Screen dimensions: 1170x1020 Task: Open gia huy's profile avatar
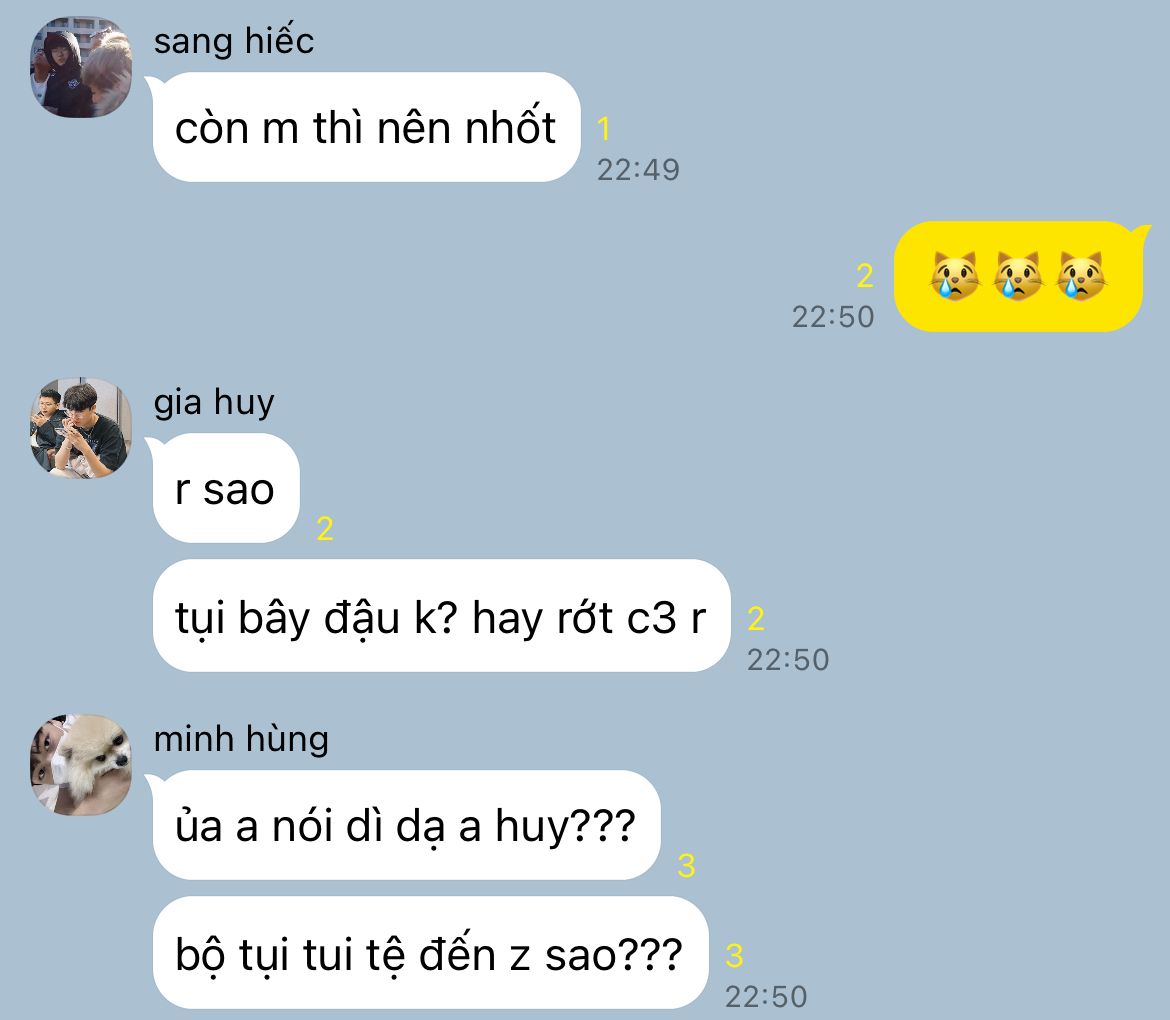click(x=81, y=428)
